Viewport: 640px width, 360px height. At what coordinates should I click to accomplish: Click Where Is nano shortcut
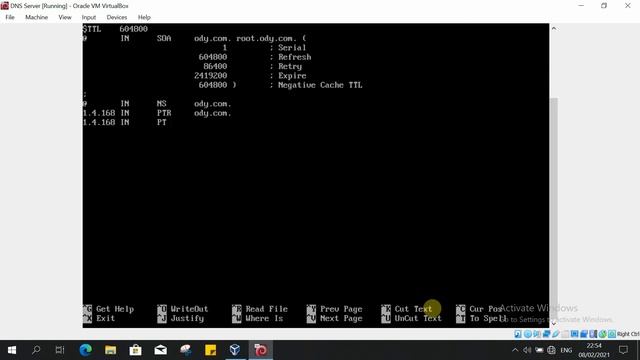tap(264, 318)
